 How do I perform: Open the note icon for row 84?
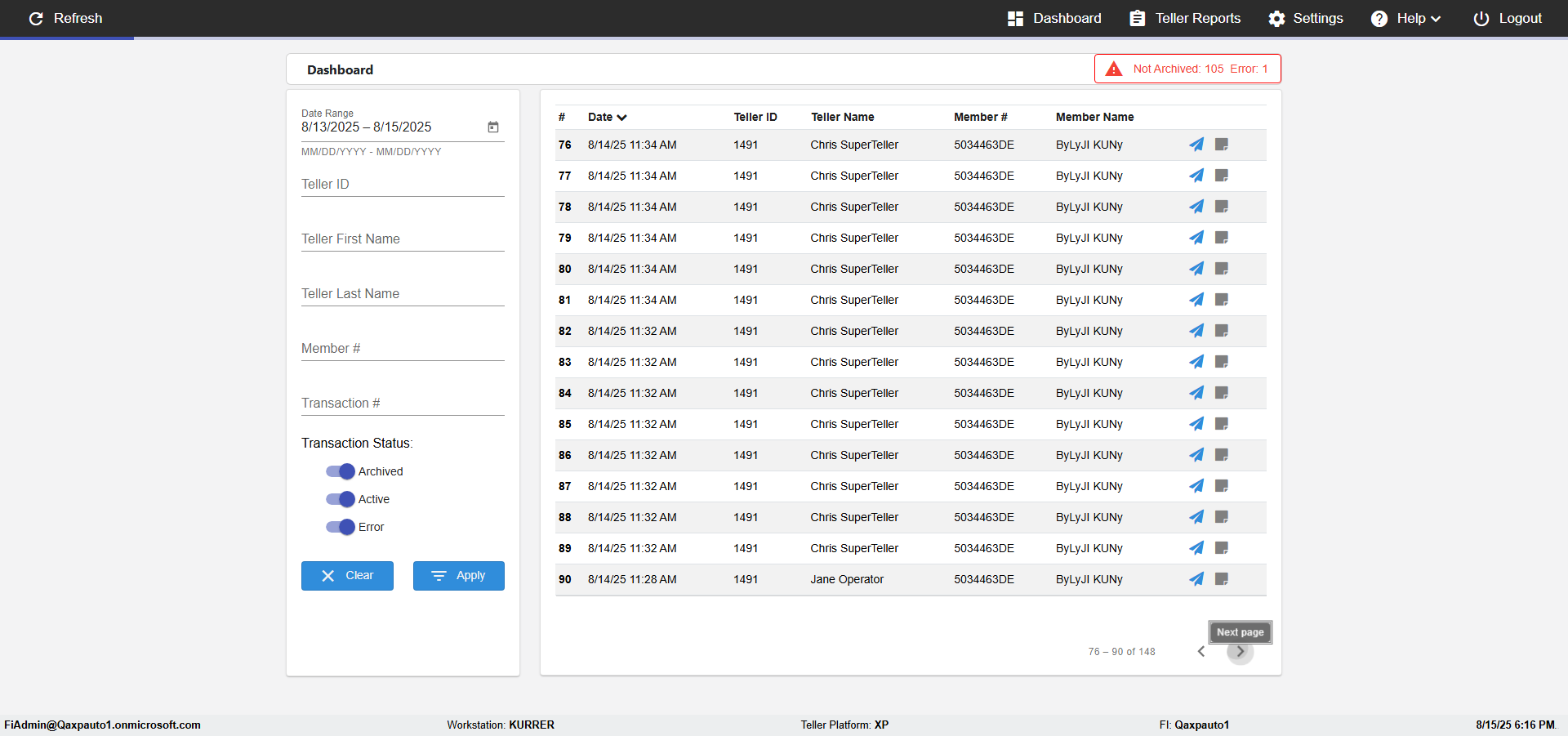(x=1222, y=393)
